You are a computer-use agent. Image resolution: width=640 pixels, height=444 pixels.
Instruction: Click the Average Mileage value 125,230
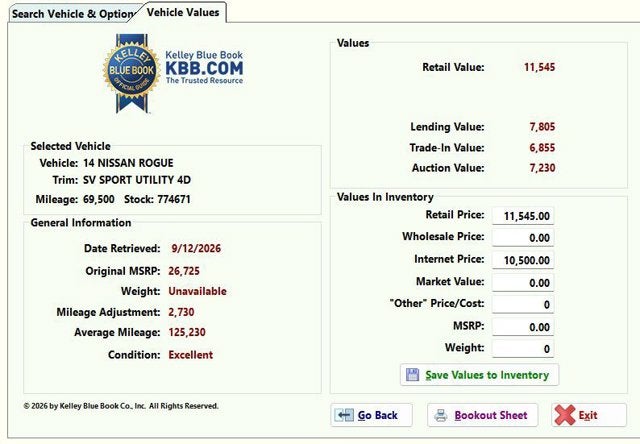[187, 332]
